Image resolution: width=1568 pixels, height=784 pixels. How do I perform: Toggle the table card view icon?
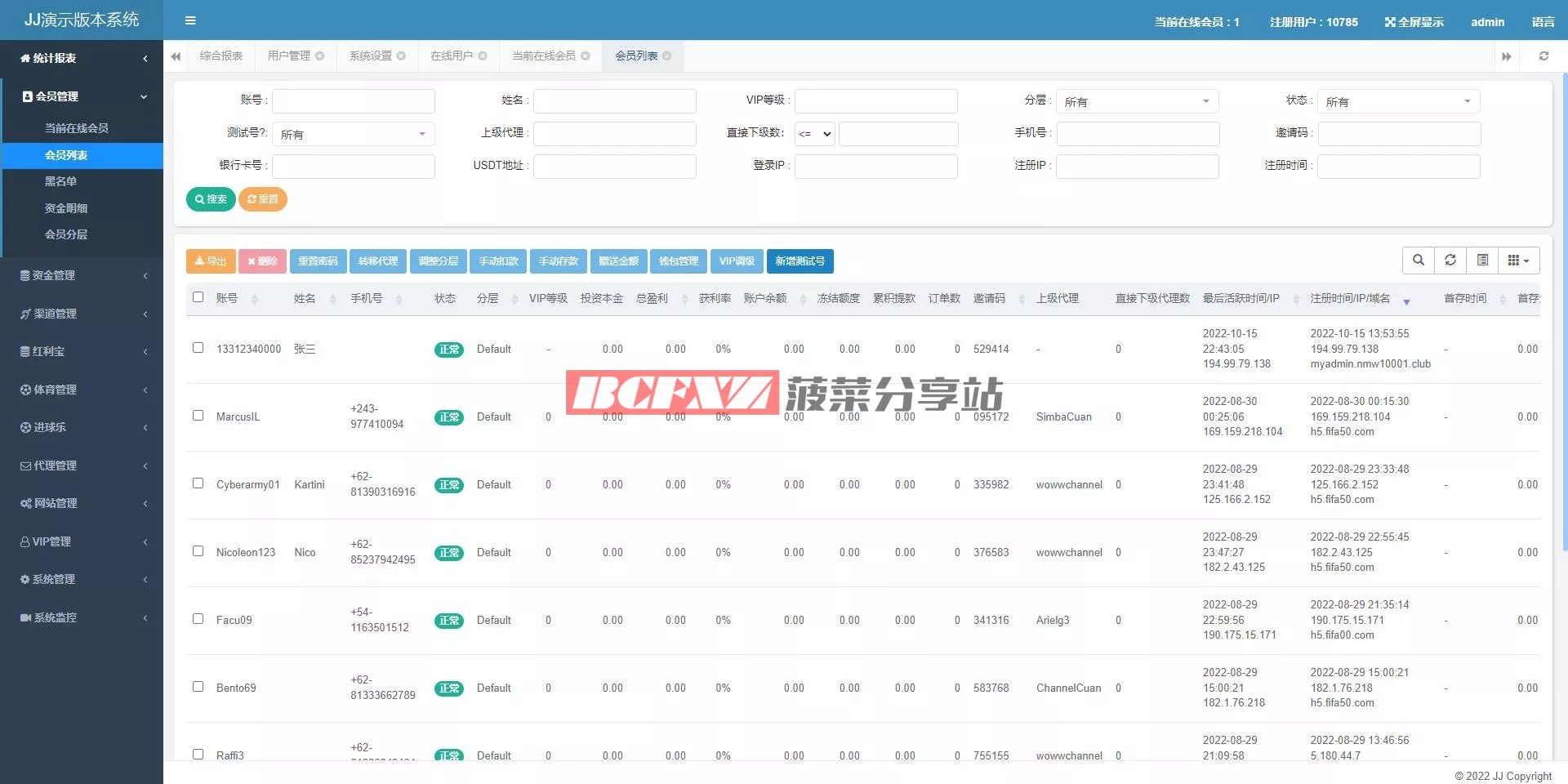[1482, 261]
